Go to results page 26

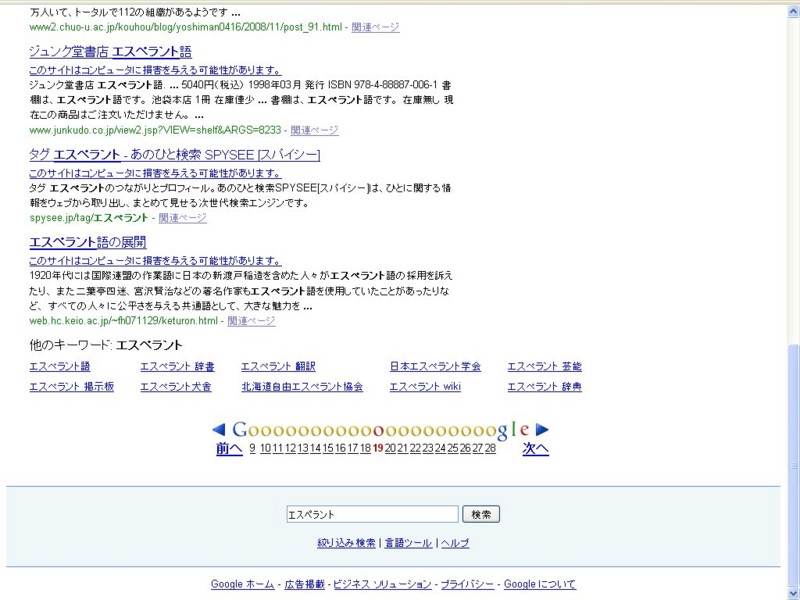(465, 448)
